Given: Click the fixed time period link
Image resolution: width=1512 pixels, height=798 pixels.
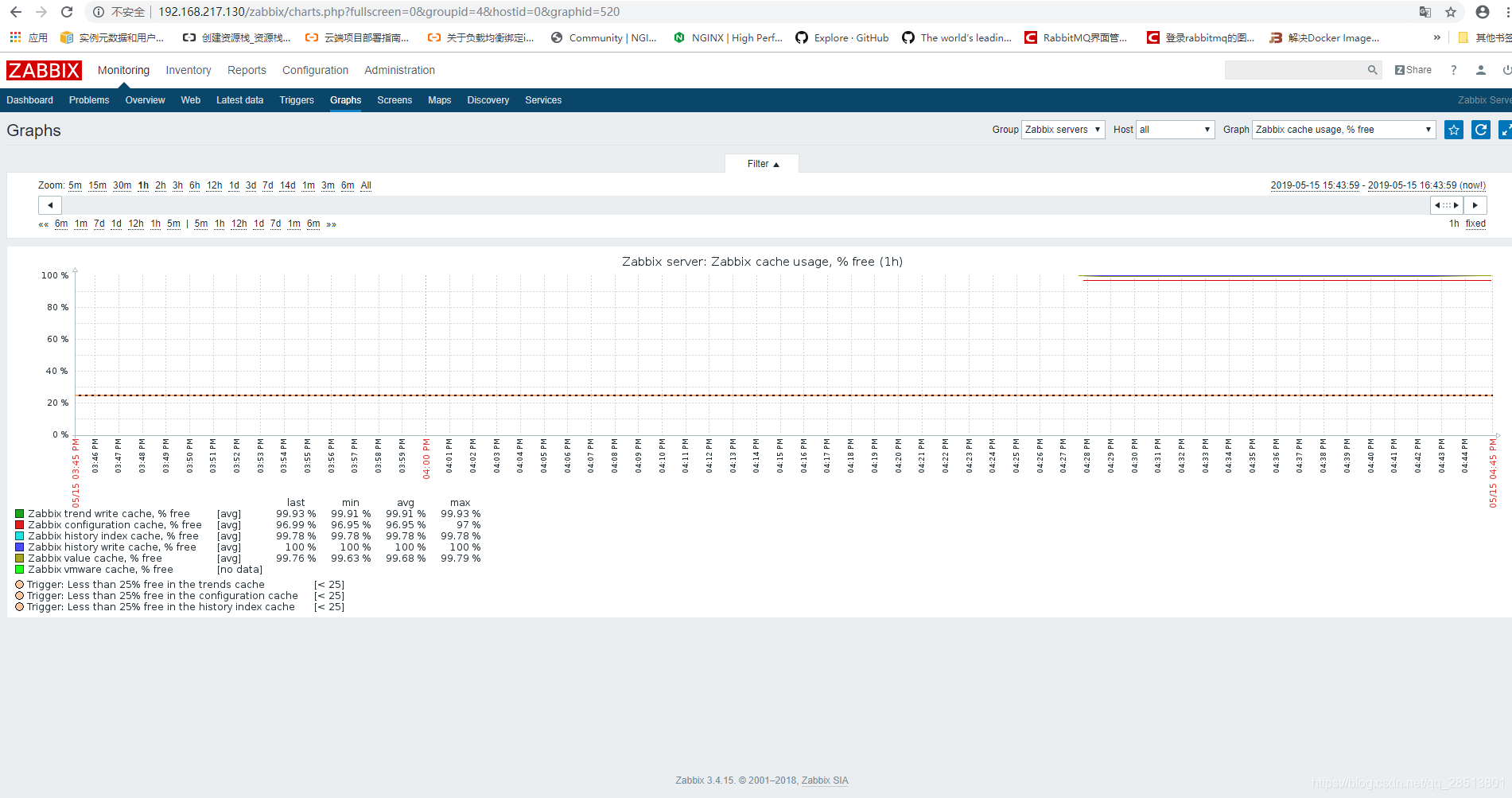Looking at the screenshot, I should [1475, 224].
